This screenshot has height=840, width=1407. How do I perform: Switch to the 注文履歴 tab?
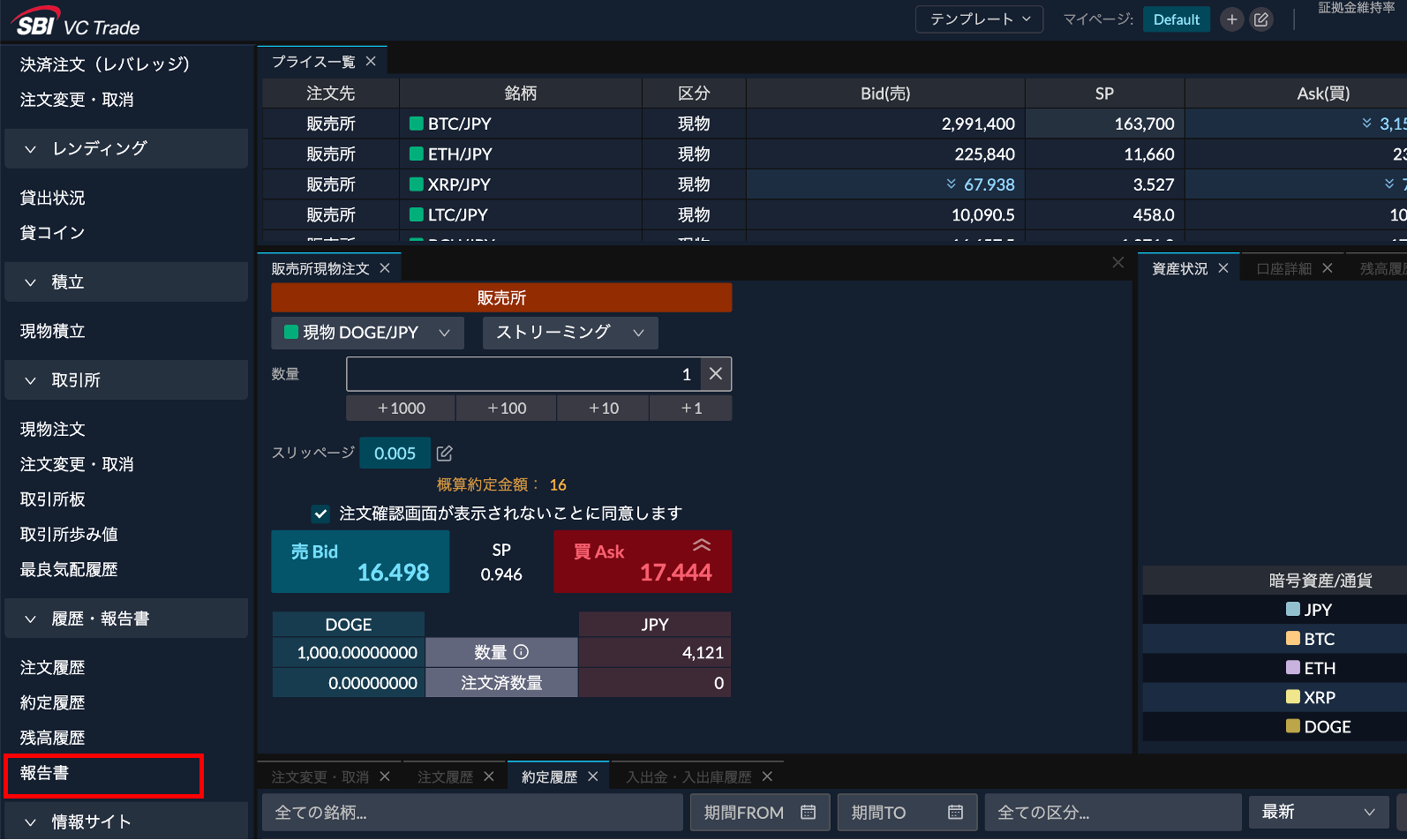click(x=445, y=776)
